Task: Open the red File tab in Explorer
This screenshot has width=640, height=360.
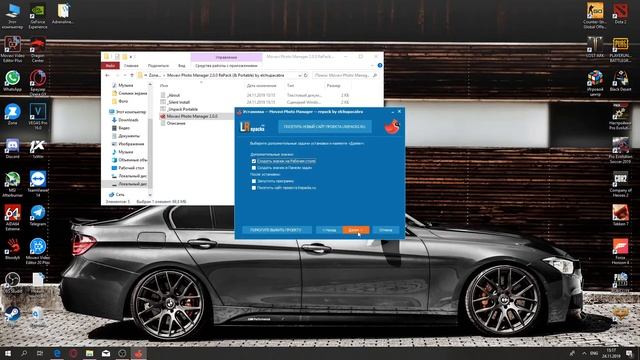Action: (x=110, y=66)
